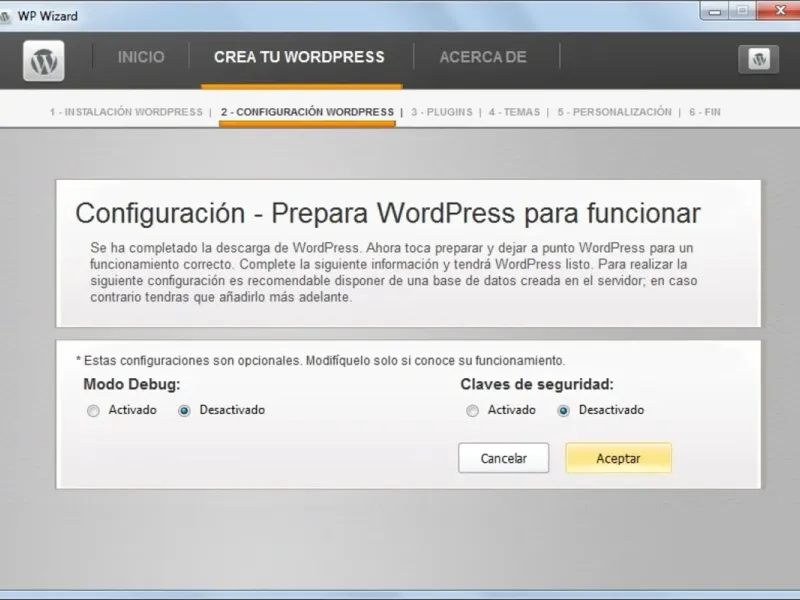The image size is (800, 600).
Task: Select Desactivado for Claves de seguridad
Action: coord(563,411)
